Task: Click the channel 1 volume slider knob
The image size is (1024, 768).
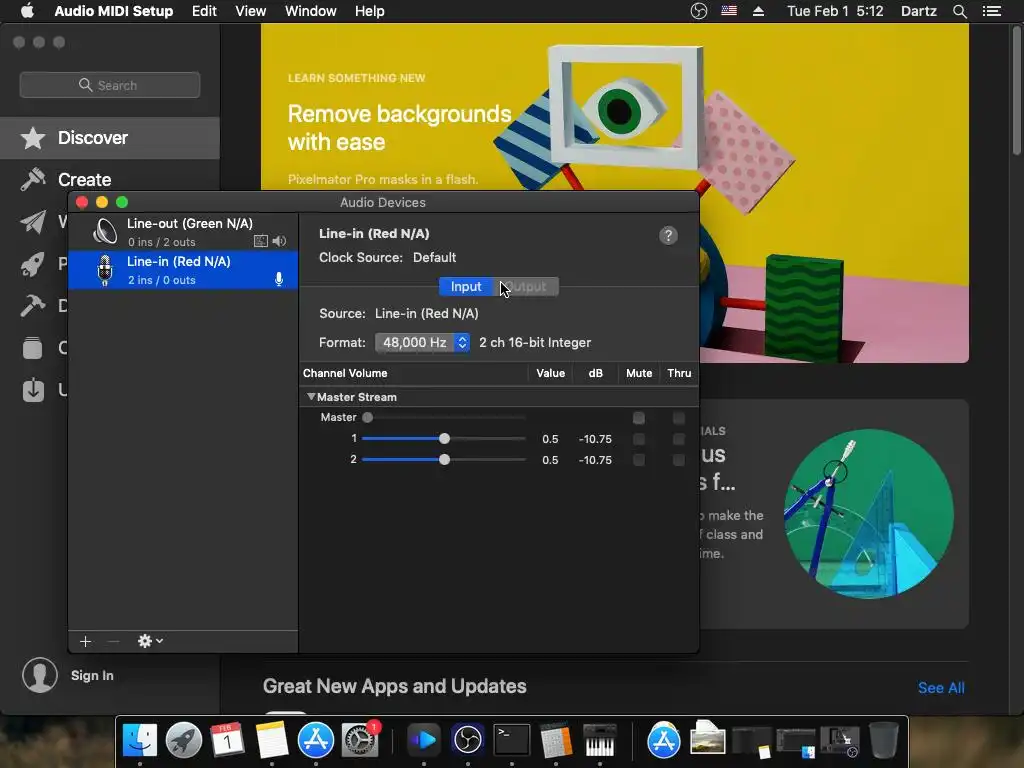Action: 444,439
